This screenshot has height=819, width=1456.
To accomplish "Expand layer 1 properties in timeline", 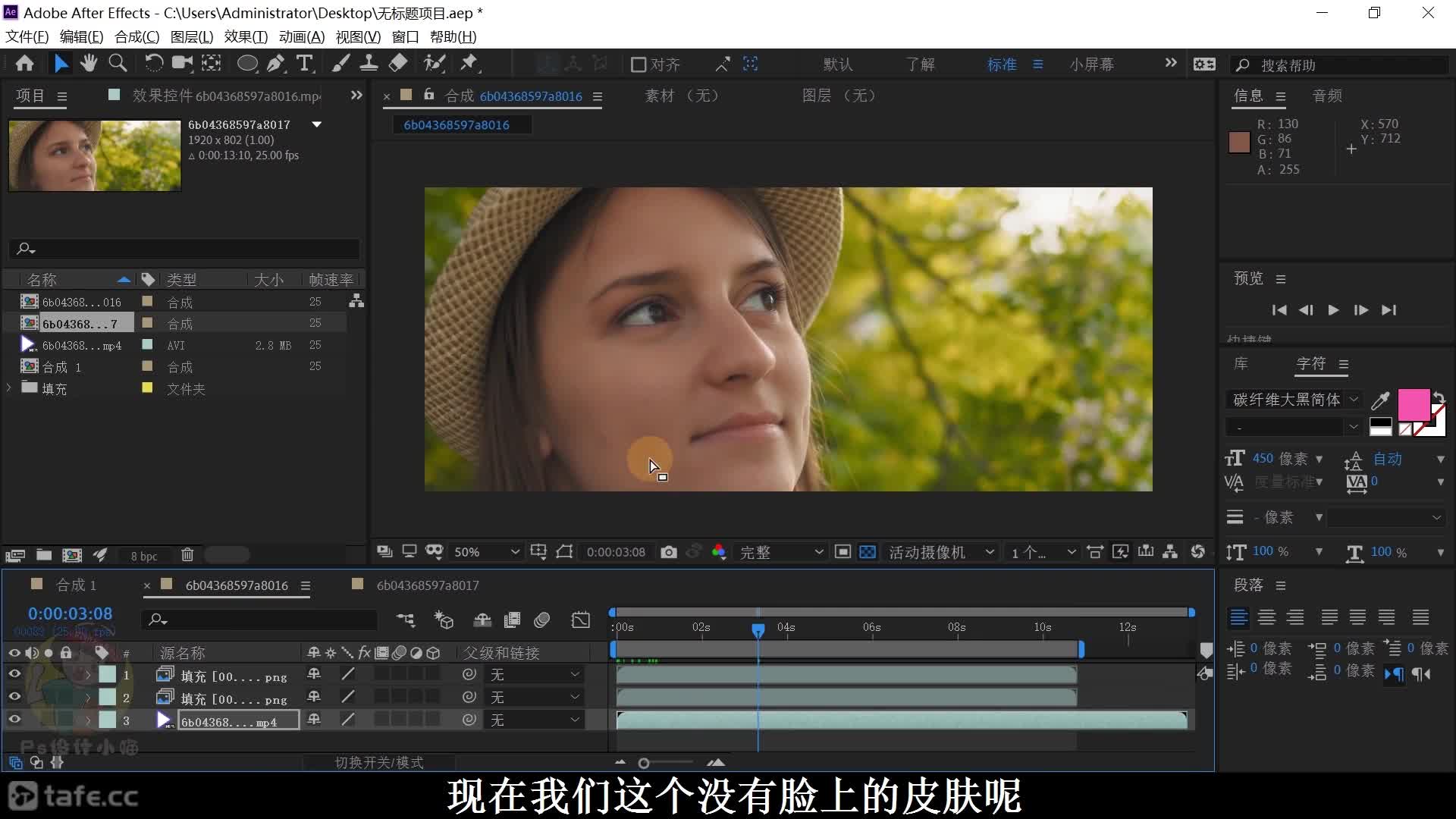I will (x=88, y=674).
